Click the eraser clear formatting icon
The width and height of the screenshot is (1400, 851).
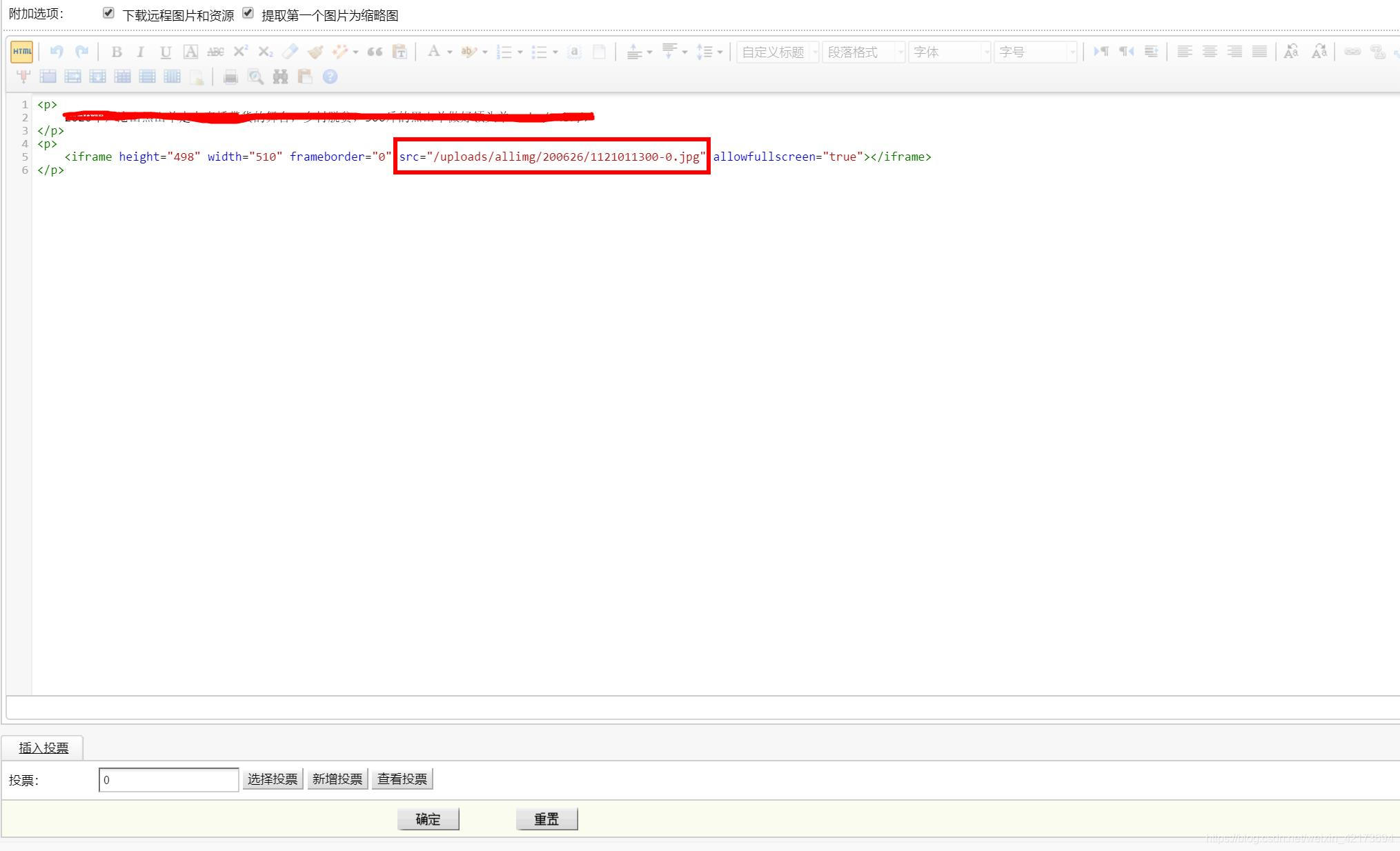[290, 52]
